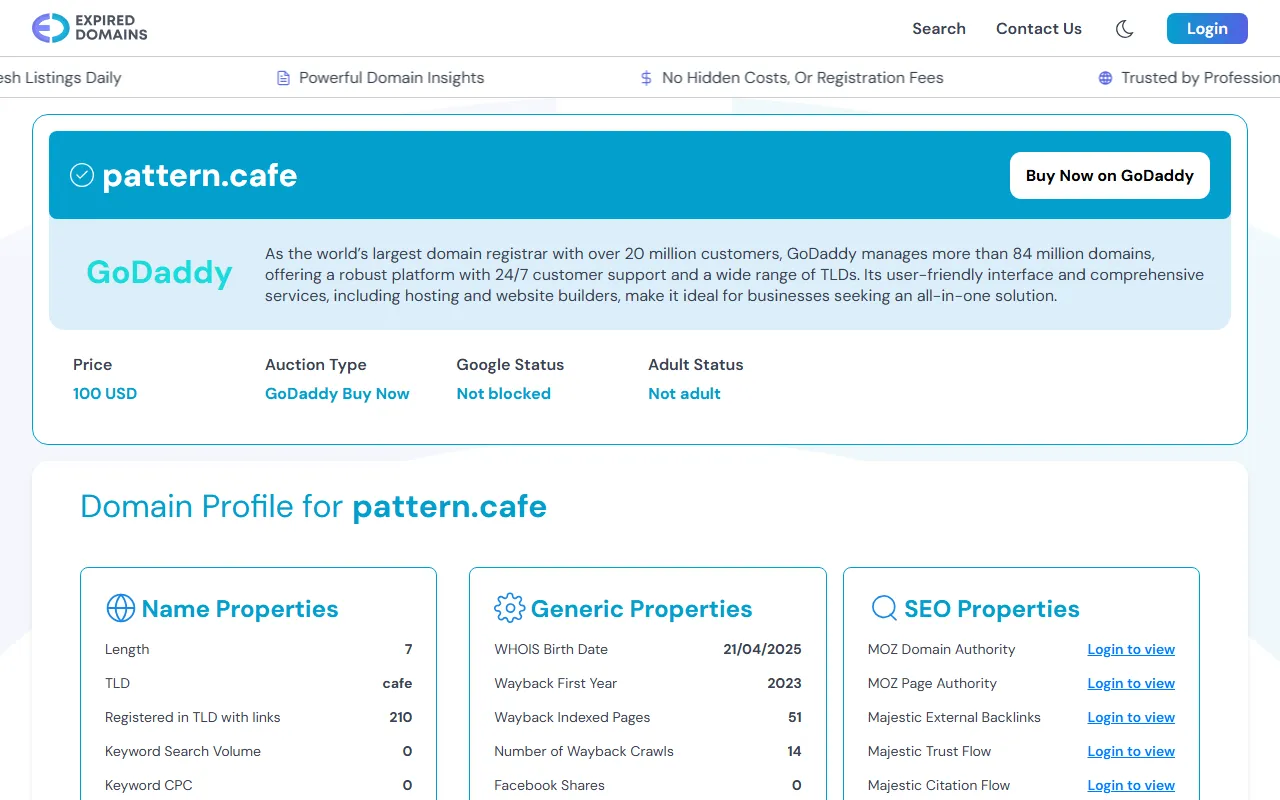
Task: Click the magnifier icon beside SEO Properties
Action: pos(884,608)
